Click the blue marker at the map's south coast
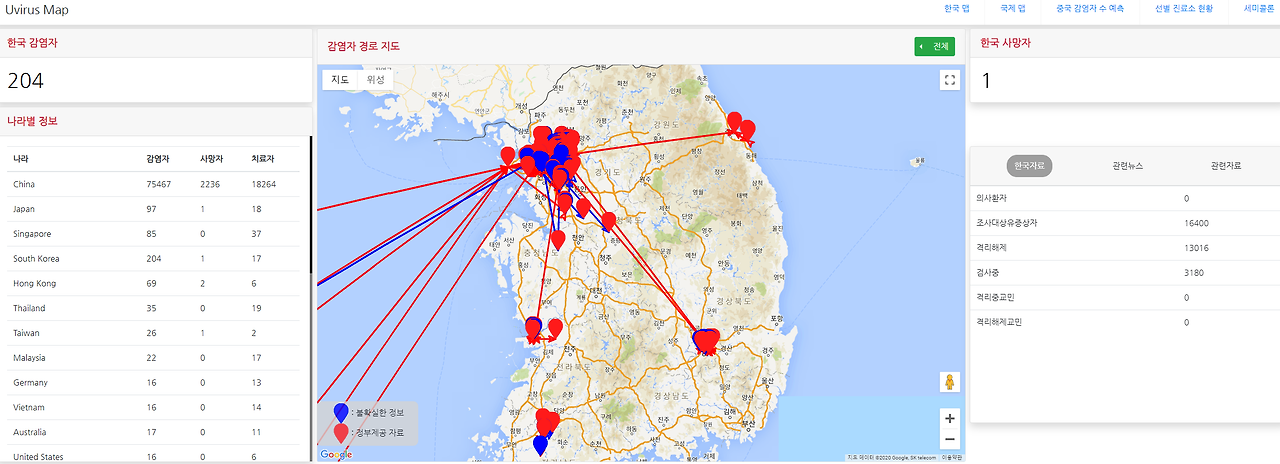 click(x=541, y=446)
